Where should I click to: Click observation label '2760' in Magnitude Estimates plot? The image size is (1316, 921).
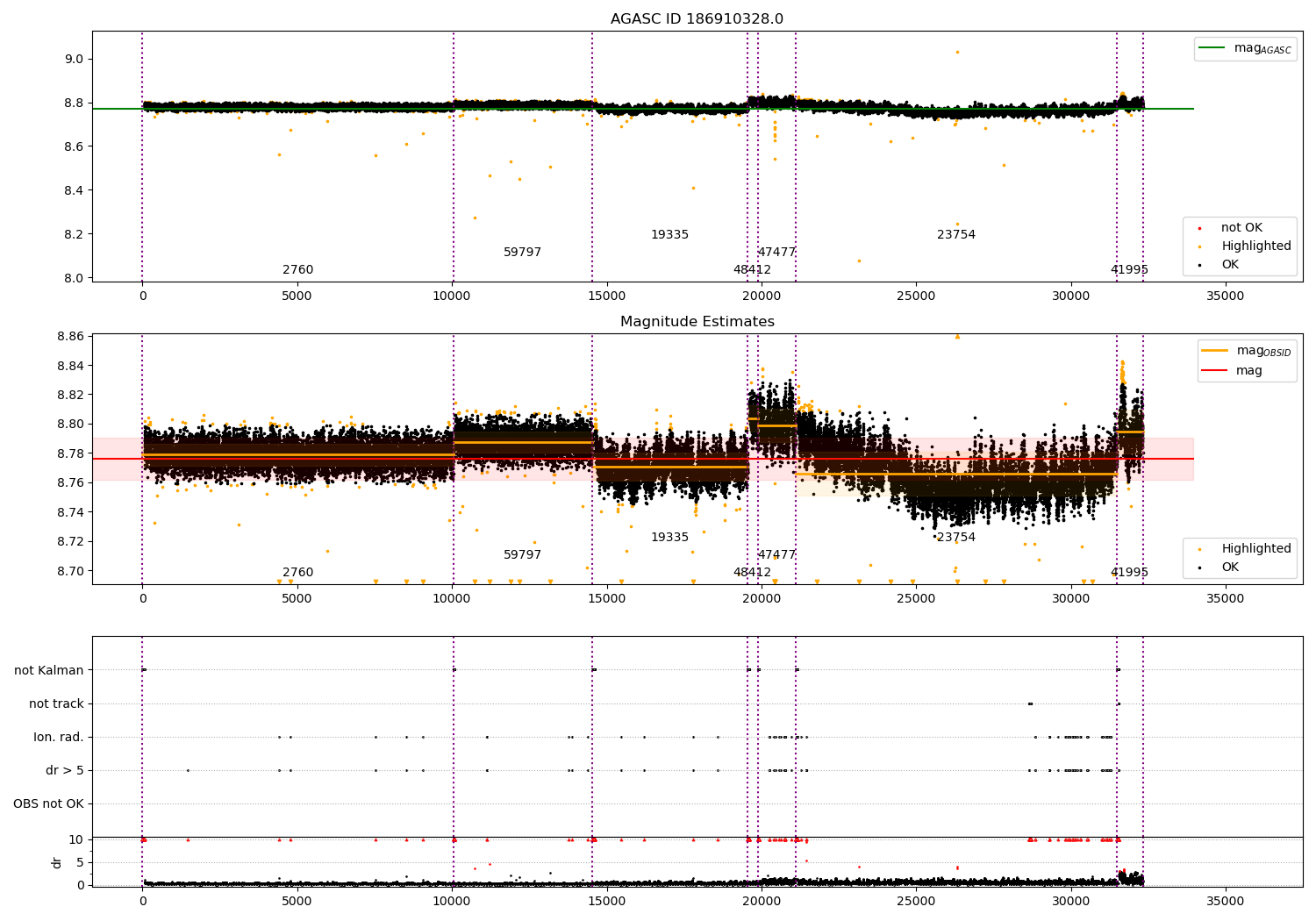[297, 573]
